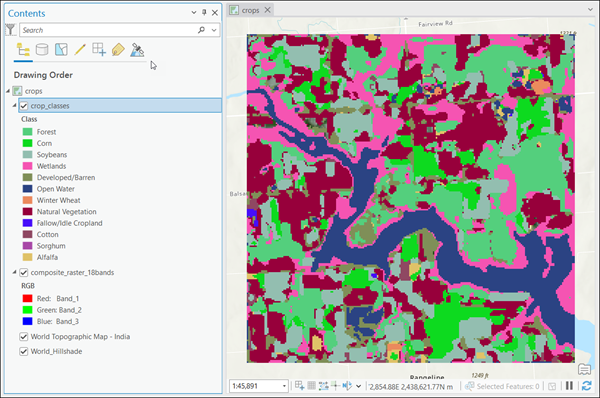Switch to List By Data Source icon
This screenshot has height=398, width=600.
[42, 49]
